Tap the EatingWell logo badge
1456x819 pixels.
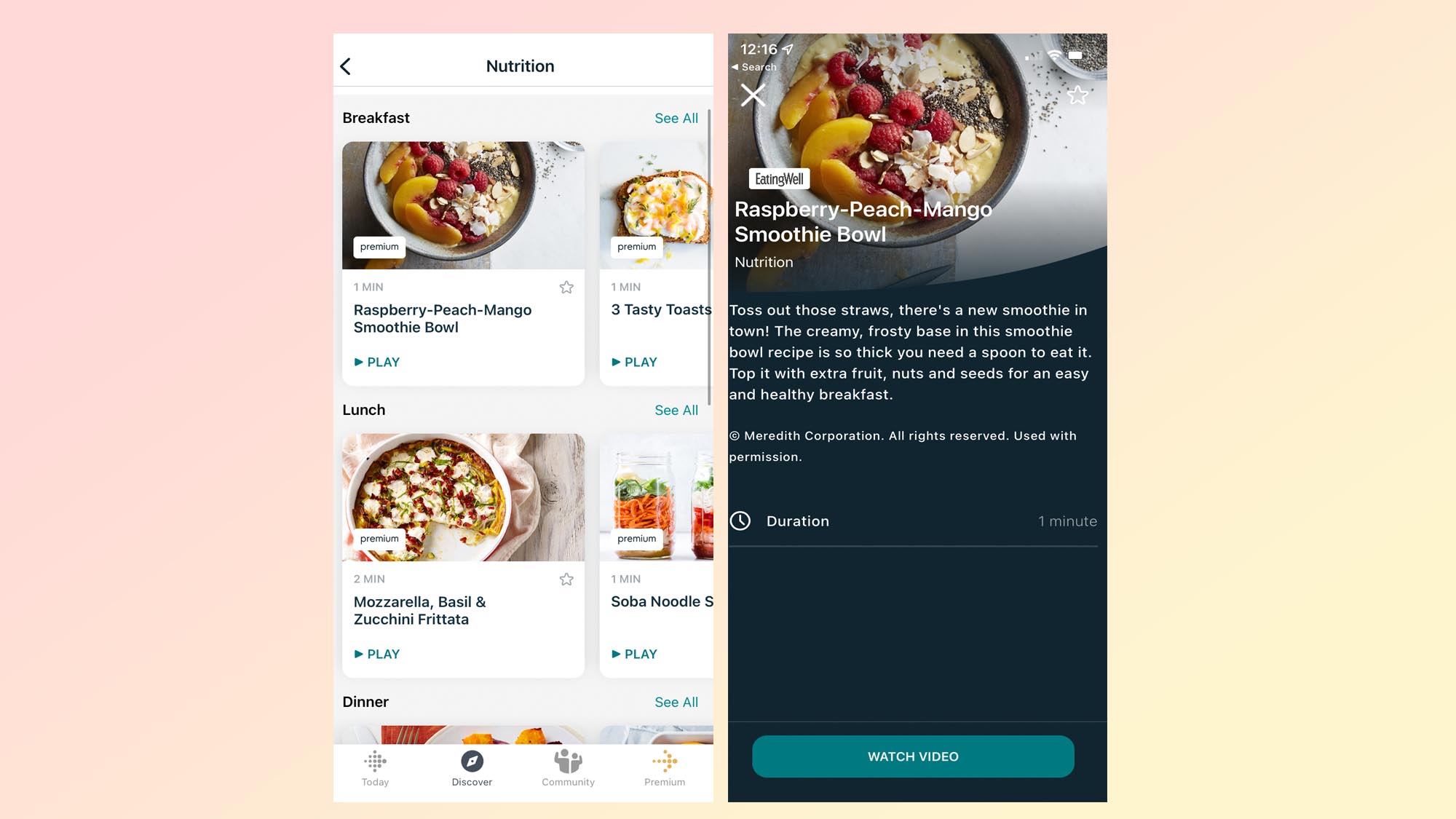778,178
